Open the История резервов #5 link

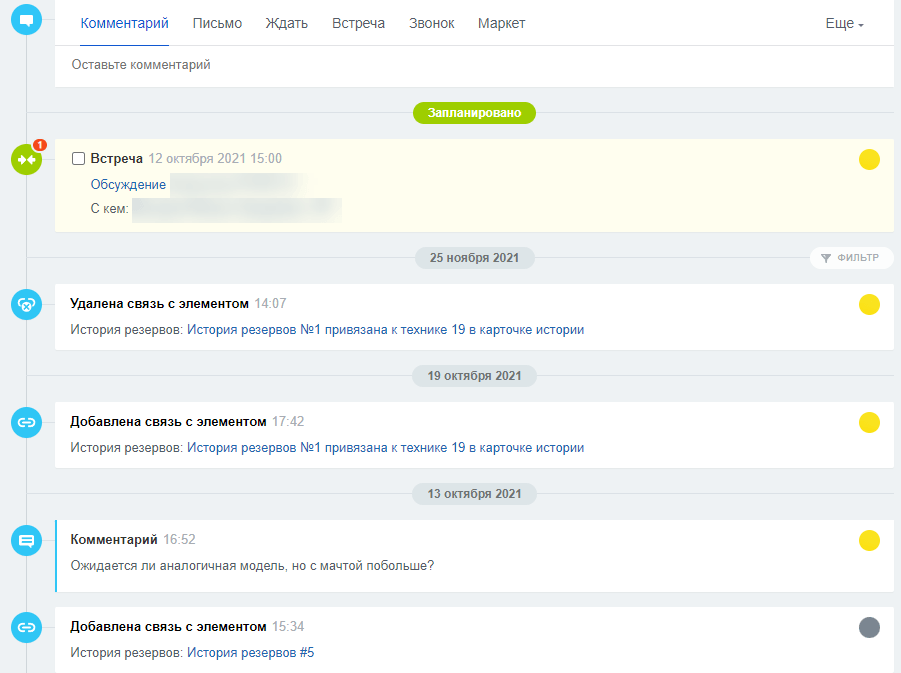tap(250, 653)
